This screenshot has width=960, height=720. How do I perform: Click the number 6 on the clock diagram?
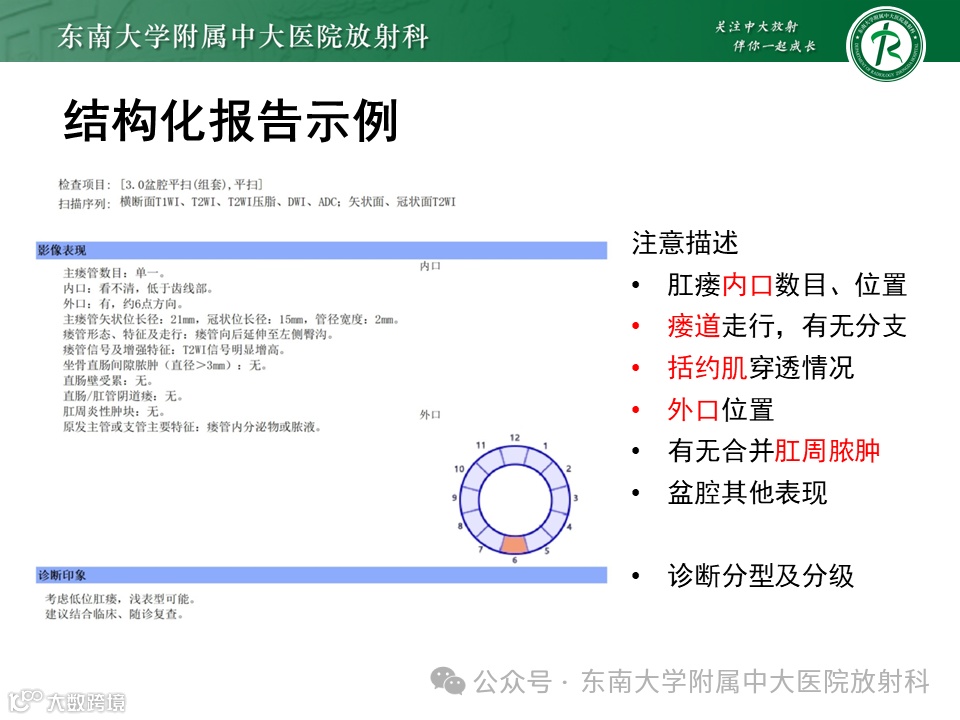512,560
